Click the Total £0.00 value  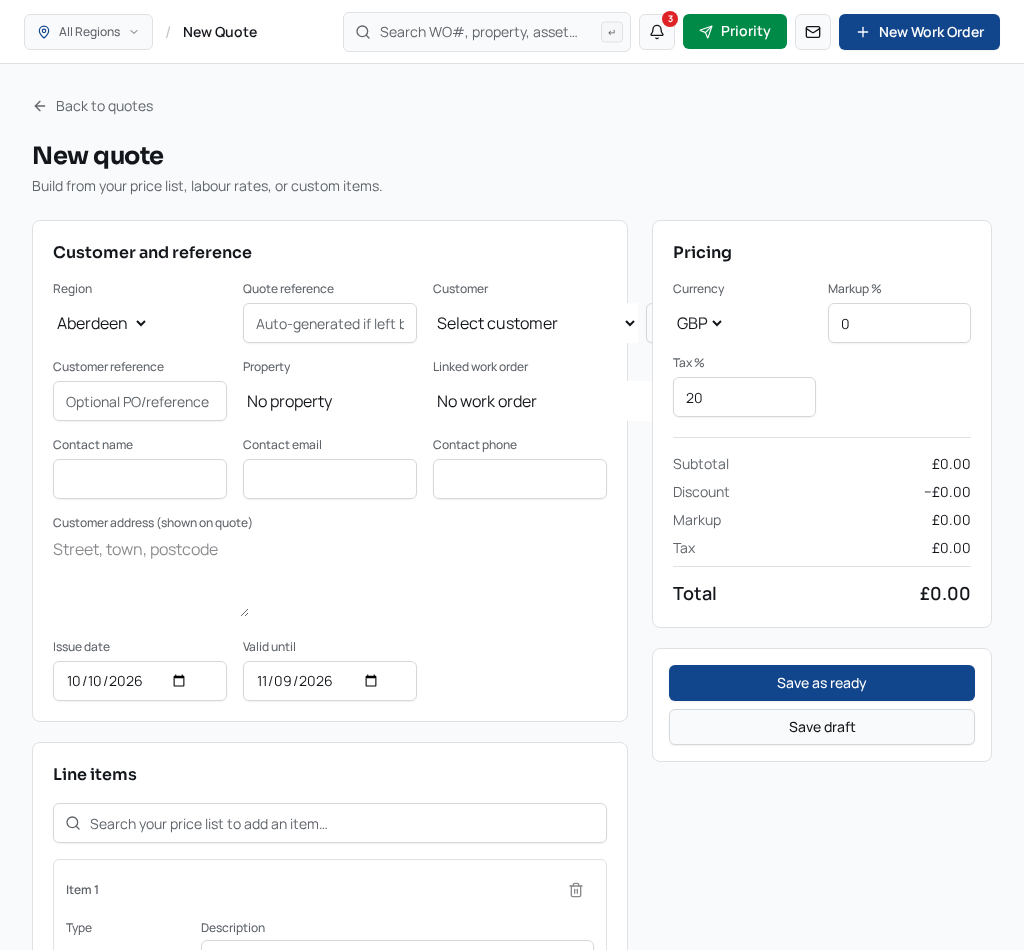pyautogui.click(x=944, y=594)
